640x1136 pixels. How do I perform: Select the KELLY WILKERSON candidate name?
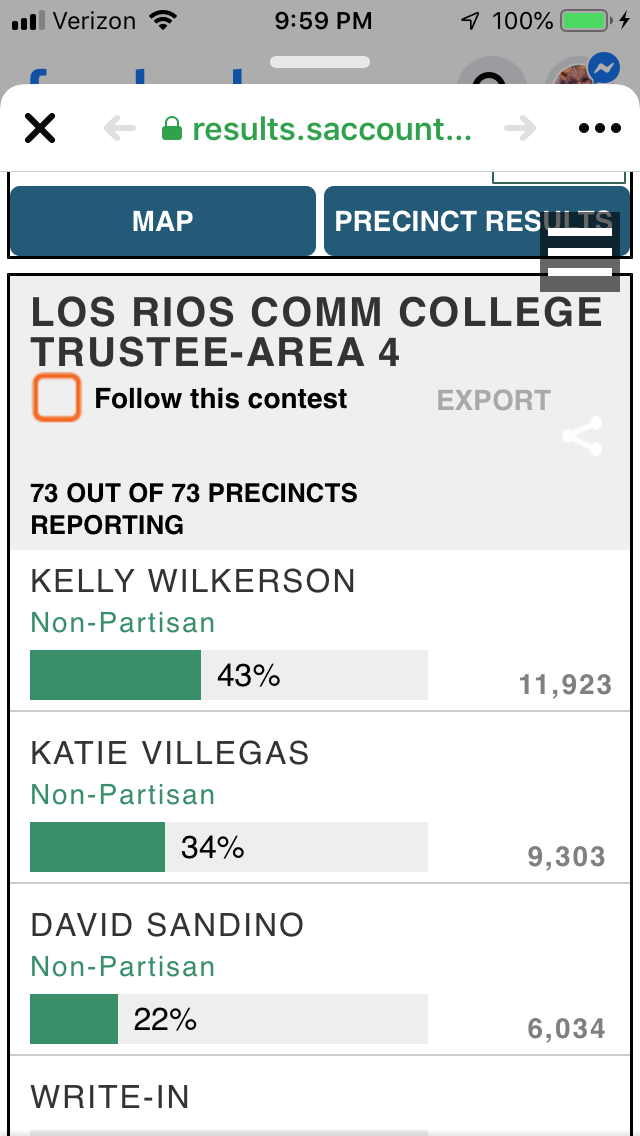pyautogui.click(x=193, y=581)
